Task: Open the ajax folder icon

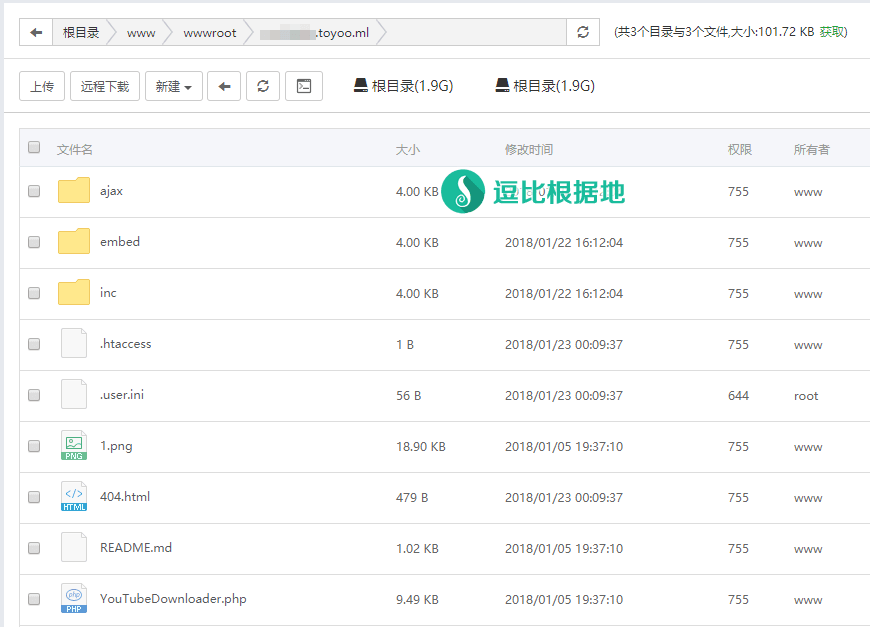Action: click(74, 191)
